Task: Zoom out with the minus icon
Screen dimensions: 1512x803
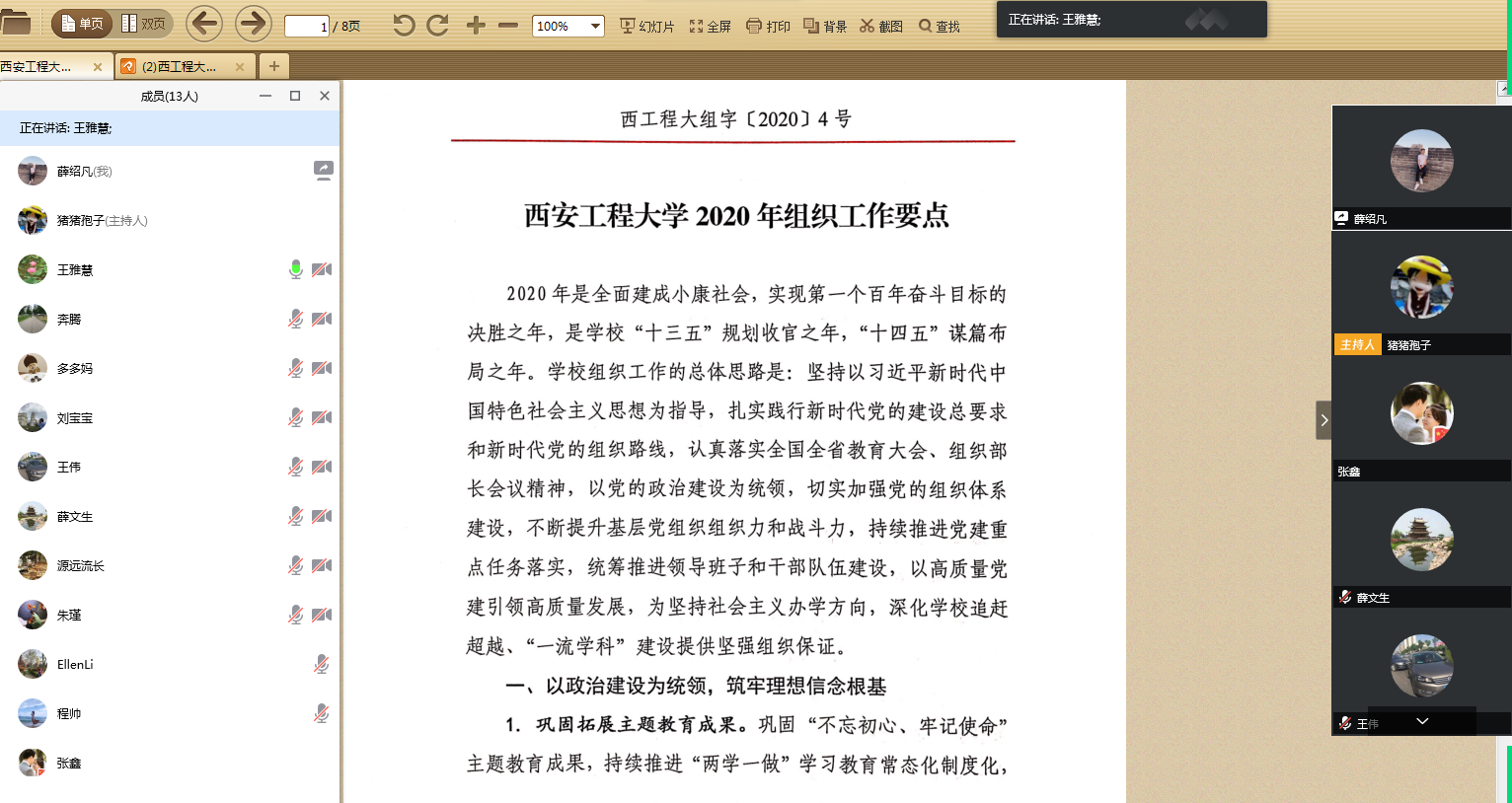Action: pos(508,26)
